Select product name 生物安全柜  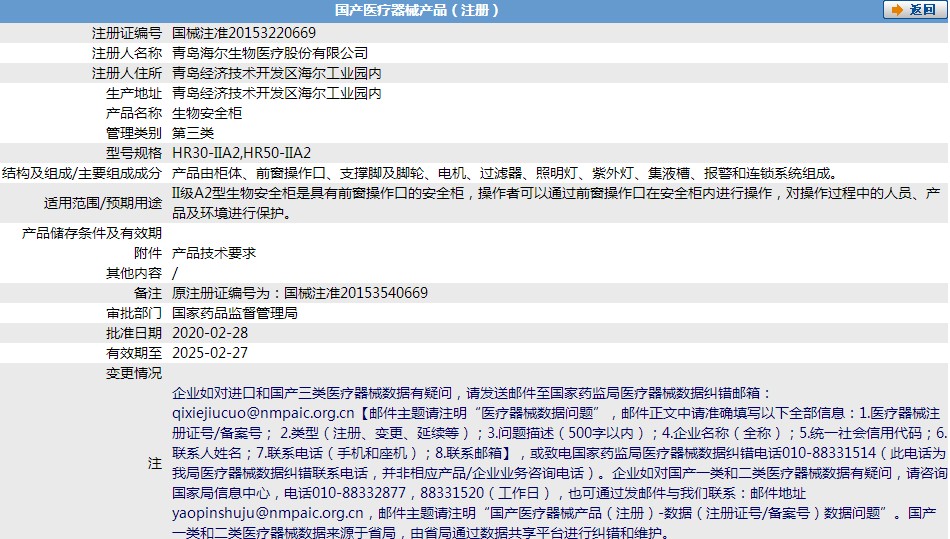tap(207, 113)
